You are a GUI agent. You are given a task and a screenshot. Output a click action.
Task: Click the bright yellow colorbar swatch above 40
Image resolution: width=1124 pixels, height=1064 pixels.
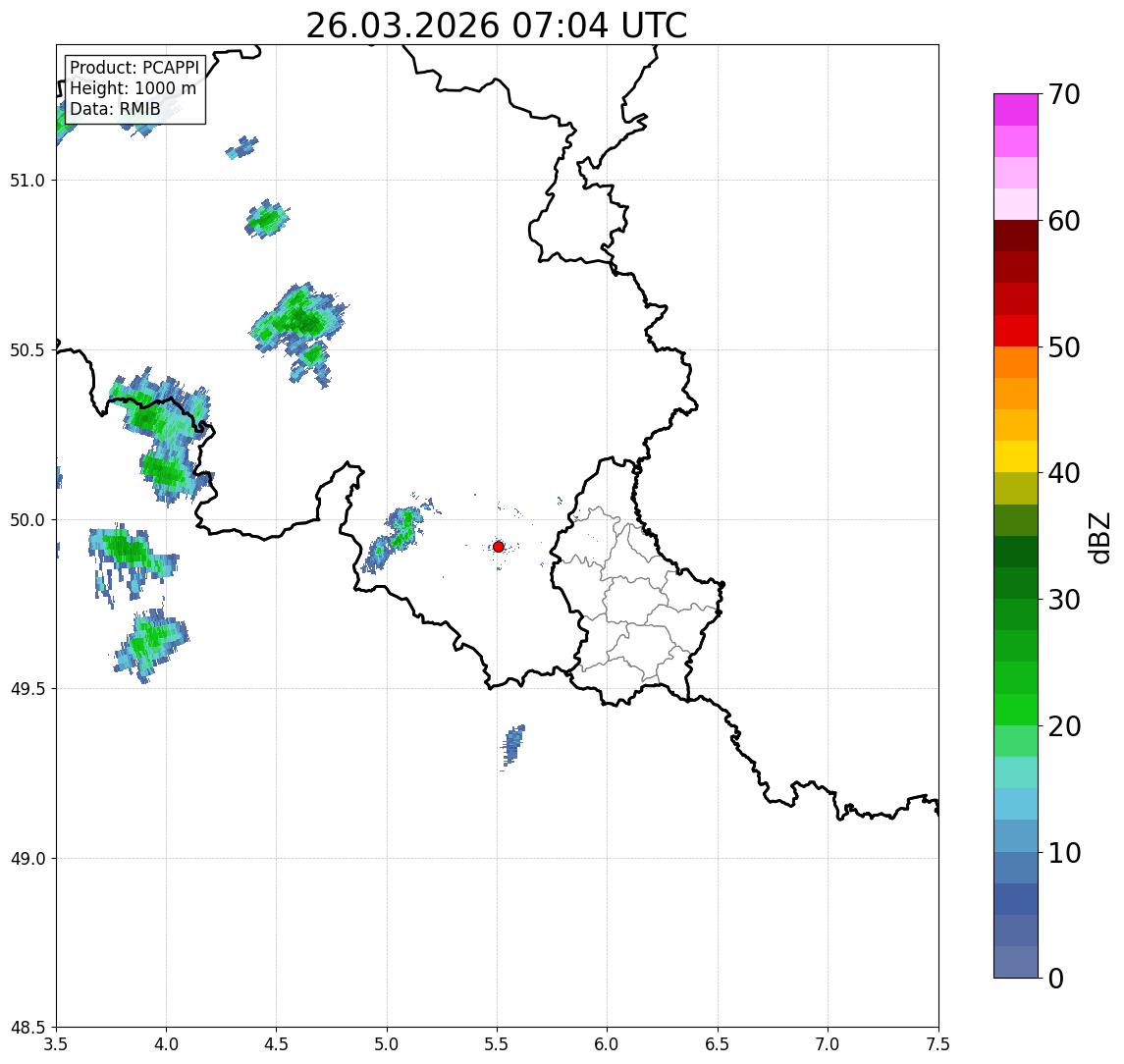tap(1016, 456)
